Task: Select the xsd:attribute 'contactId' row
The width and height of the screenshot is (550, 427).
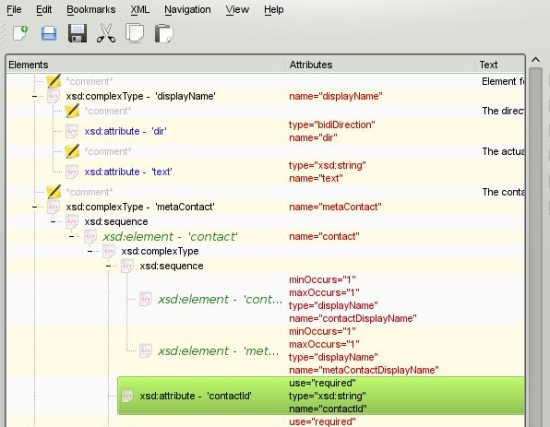Action: tap(321, 396)
